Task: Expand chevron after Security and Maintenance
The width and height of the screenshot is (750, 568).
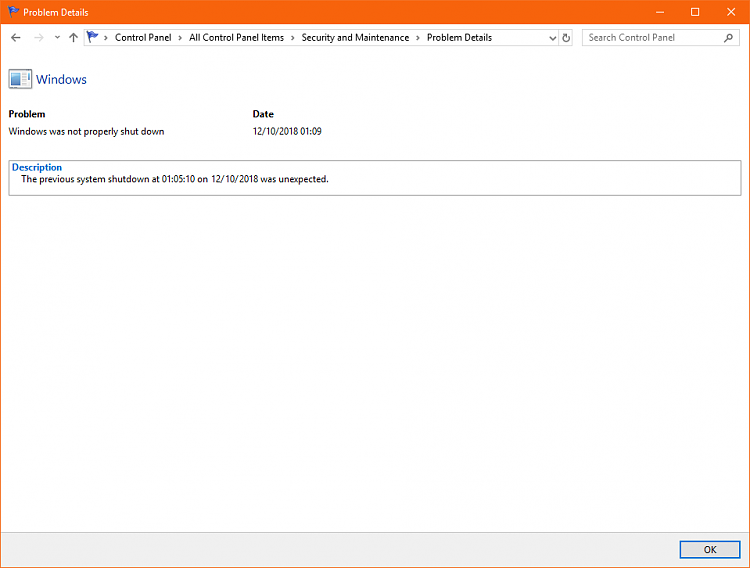Action: click(x=418, y=38)
